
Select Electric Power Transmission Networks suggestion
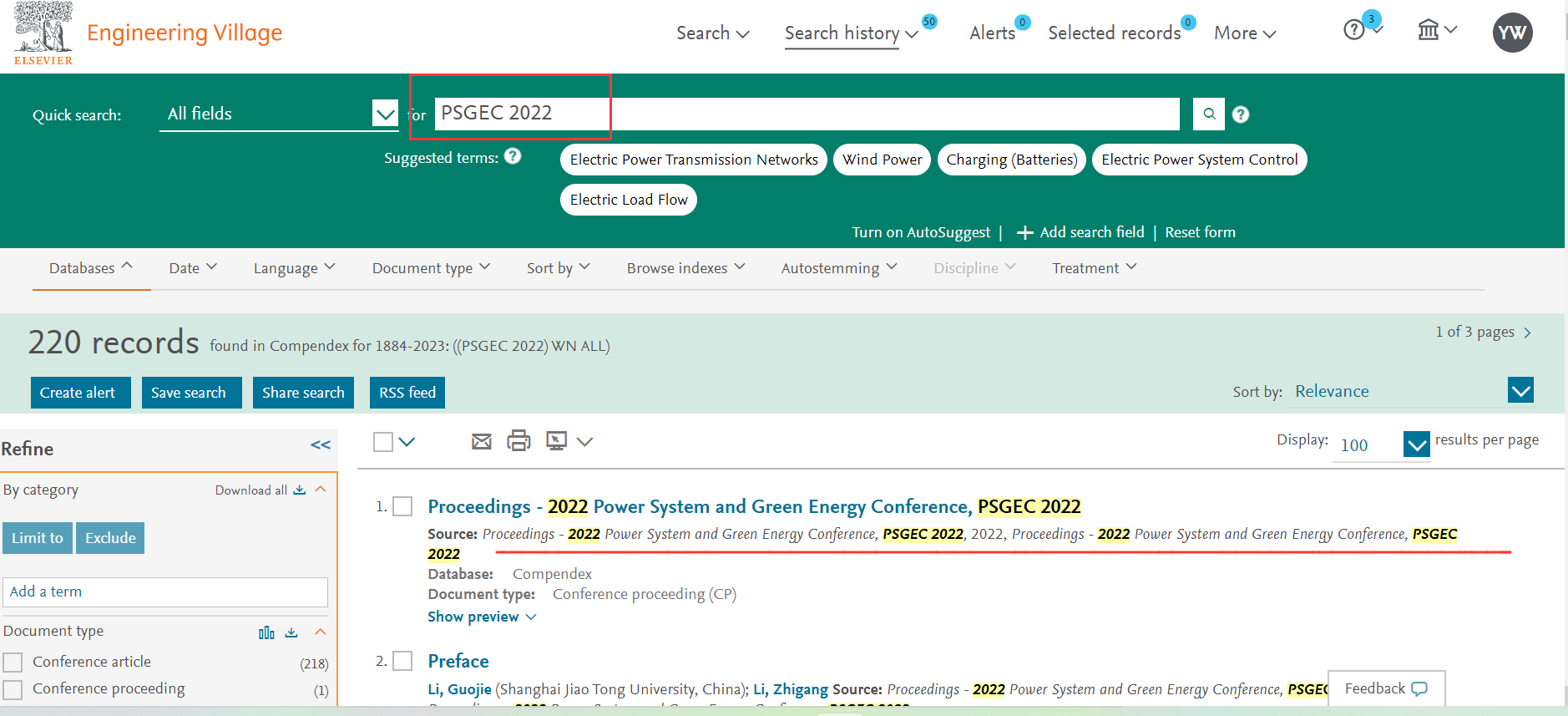(x=694, y=160)
